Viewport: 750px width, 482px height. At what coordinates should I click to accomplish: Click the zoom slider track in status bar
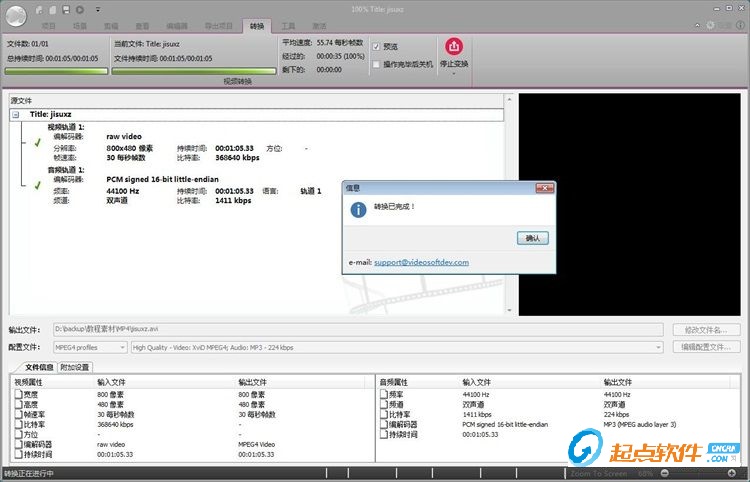[x=698, y=473]
